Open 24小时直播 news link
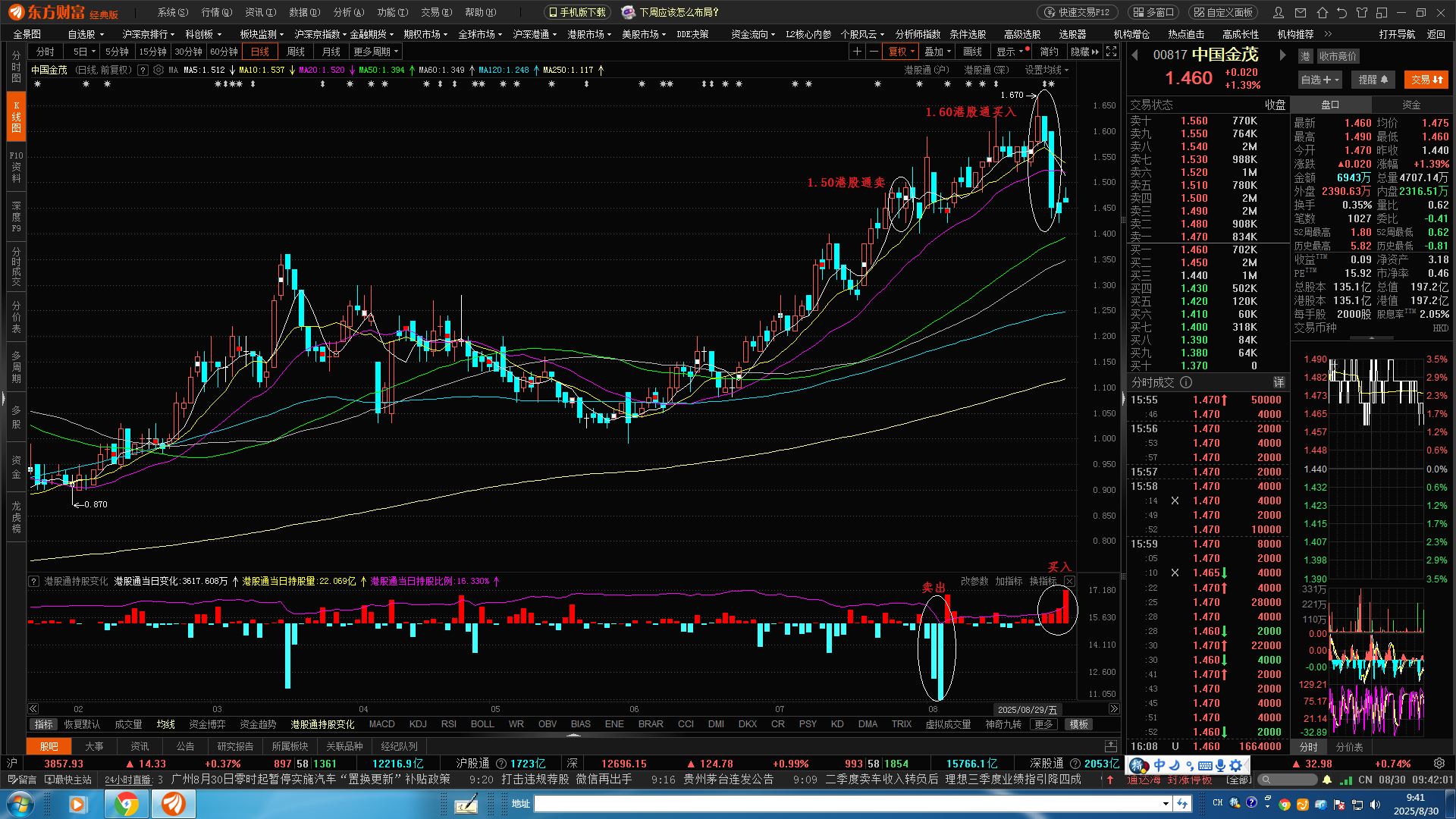 (127, 780)
